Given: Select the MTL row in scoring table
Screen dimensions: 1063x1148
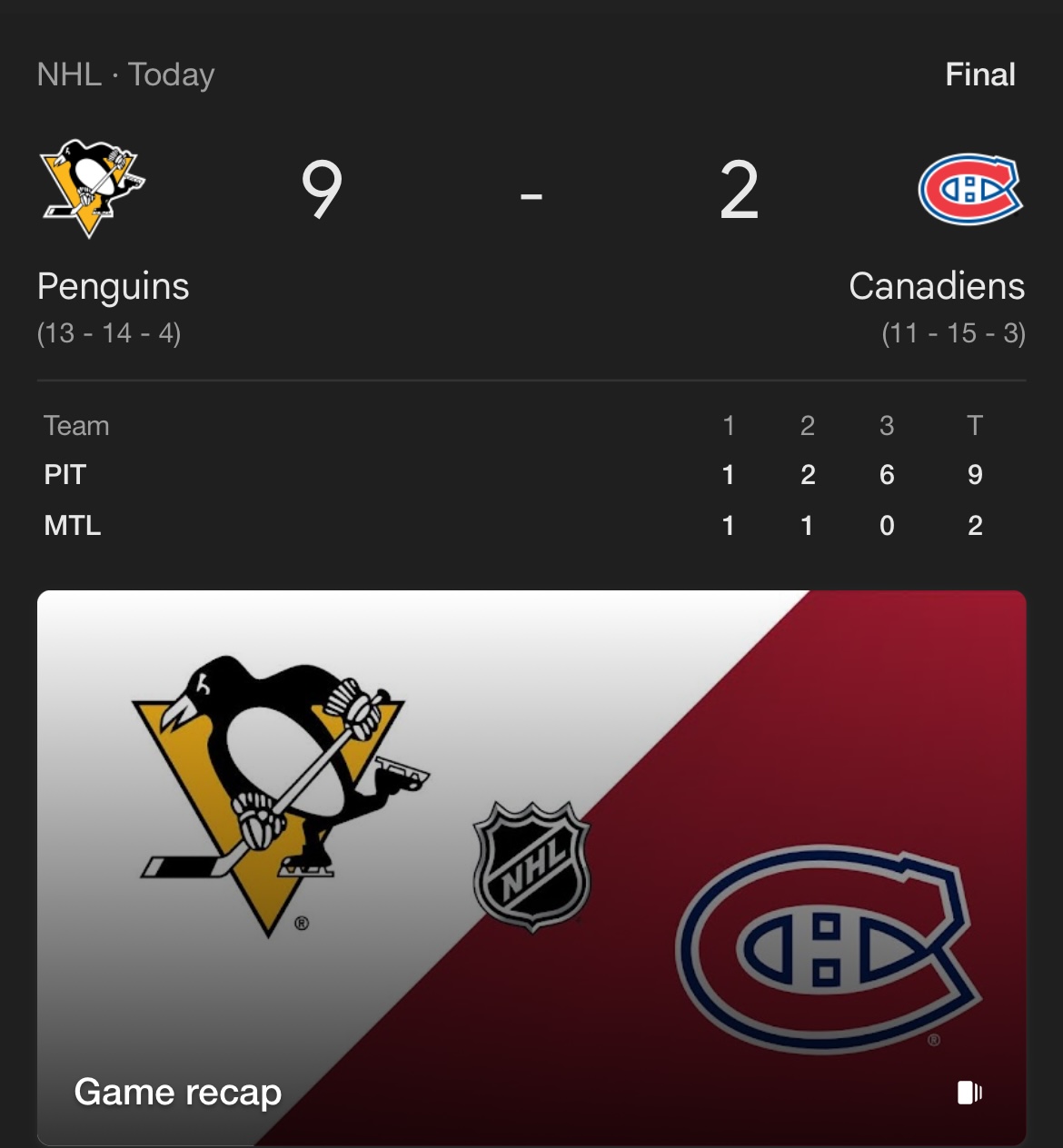Looking at the screenshot, I should pos(531,525).
